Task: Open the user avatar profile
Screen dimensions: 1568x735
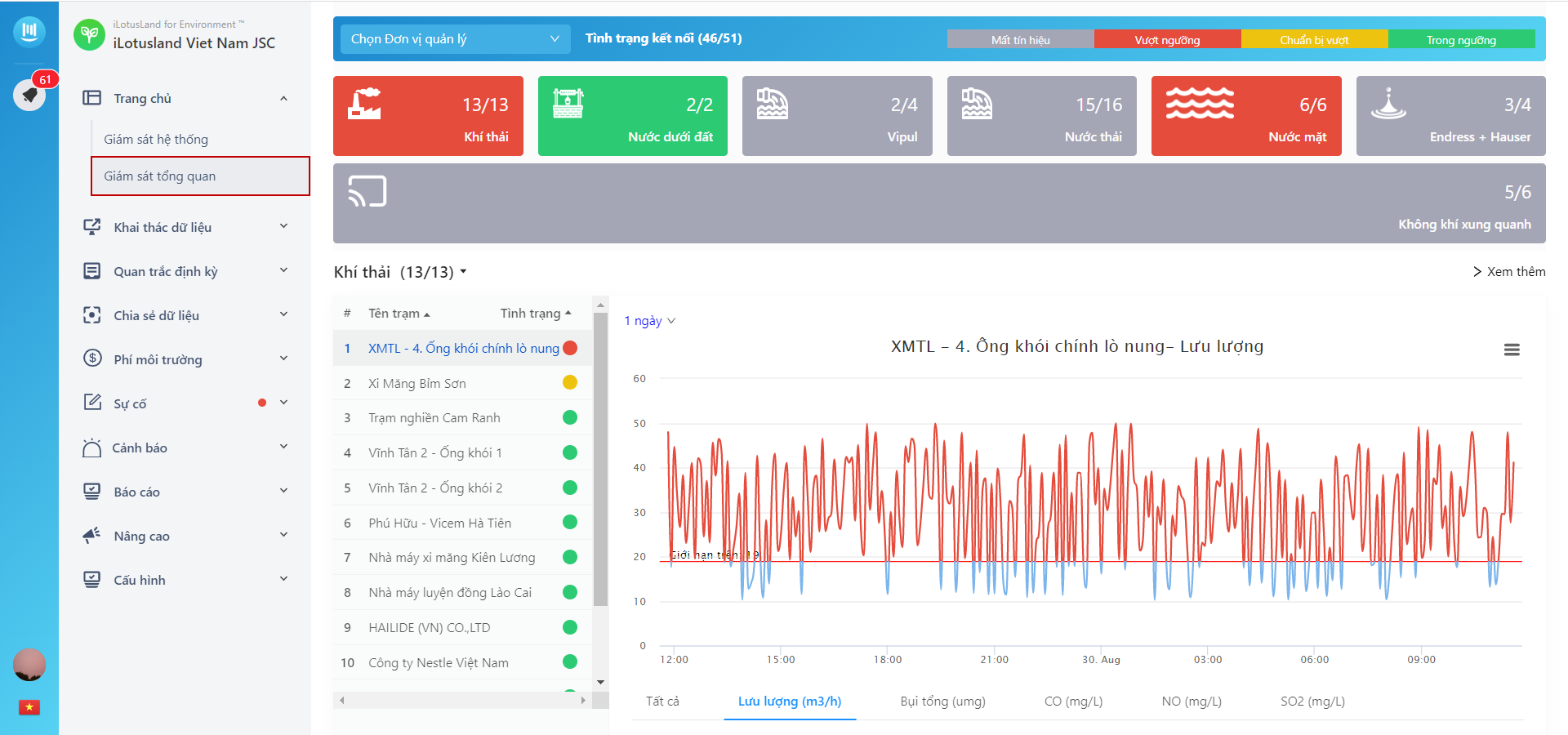Action: pyautogui.click(x=29, y=665)
